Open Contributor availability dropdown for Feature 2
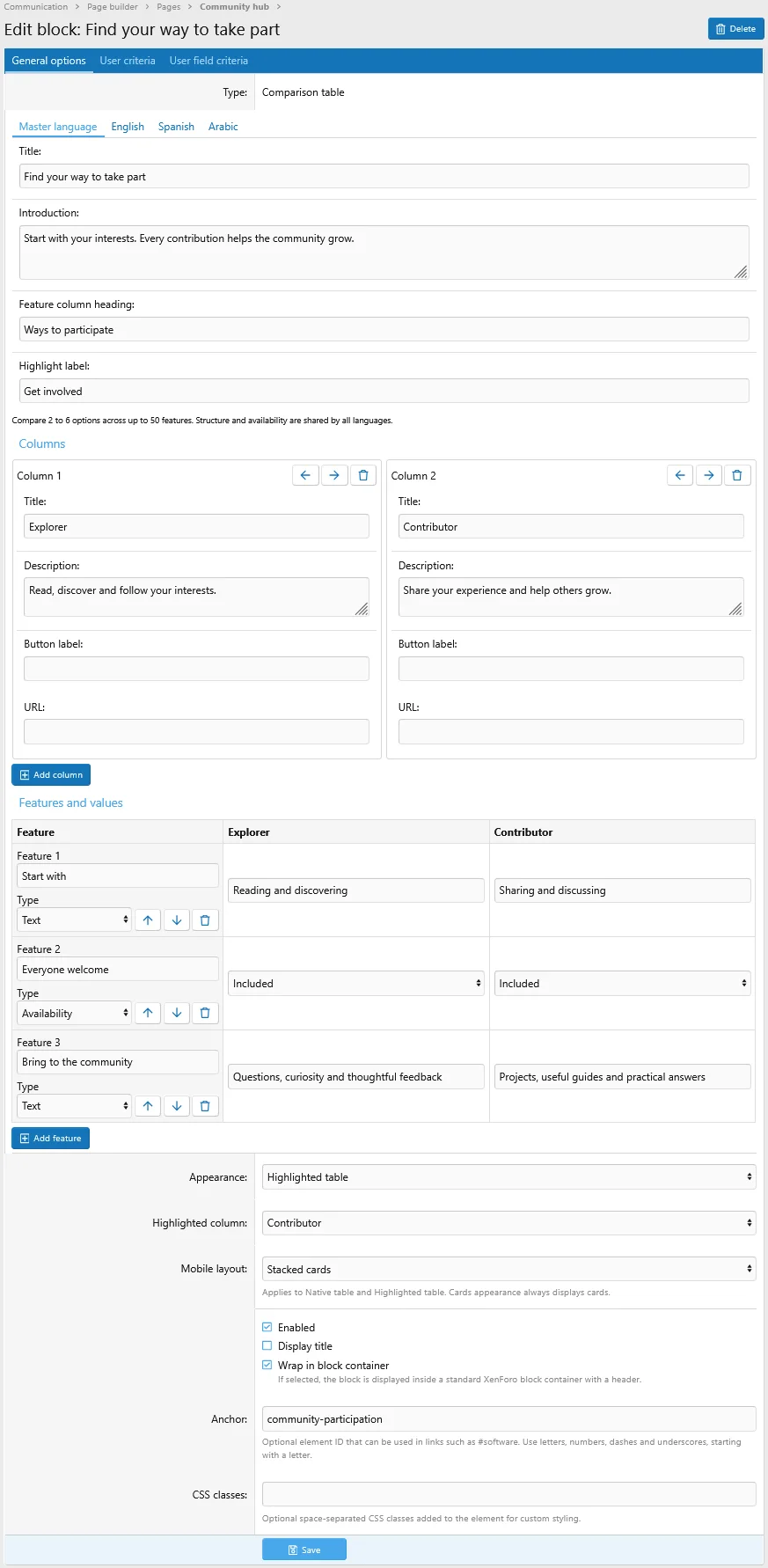 coord(623,984)
